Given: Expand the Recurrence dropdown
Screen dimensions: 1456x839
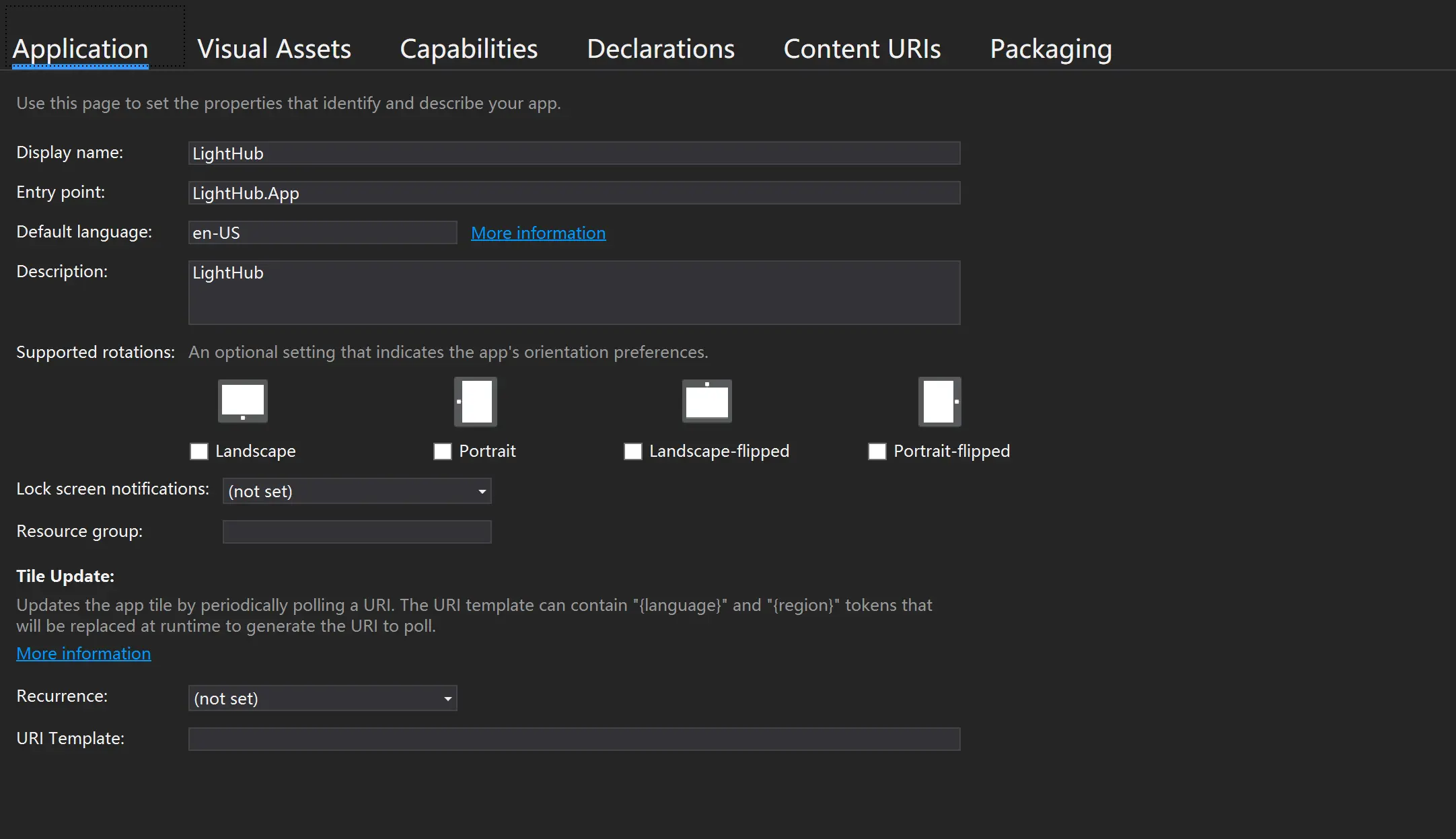Looking at the screenshot, I should 322,698.
